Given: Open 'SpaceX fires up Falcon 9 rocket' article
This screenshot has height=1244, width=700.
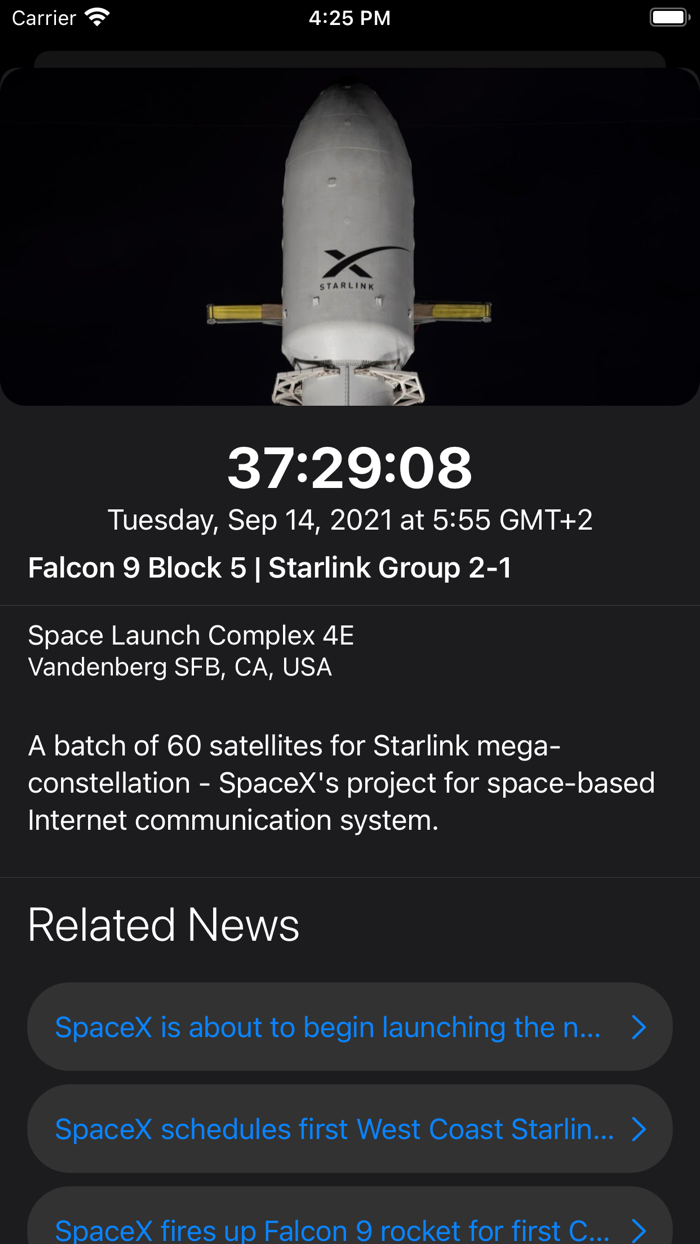Looking at the screenshot, I should (x=331, y=1230).
